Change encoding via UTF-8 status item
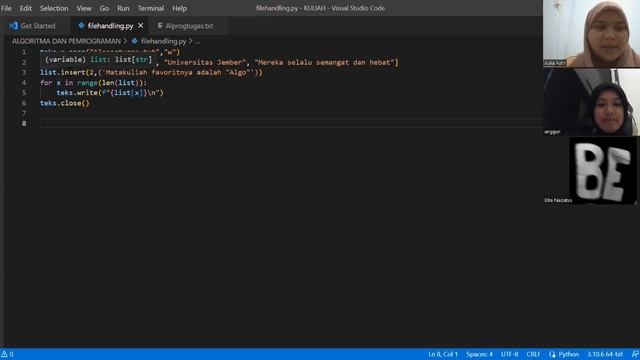 [509, 354]
